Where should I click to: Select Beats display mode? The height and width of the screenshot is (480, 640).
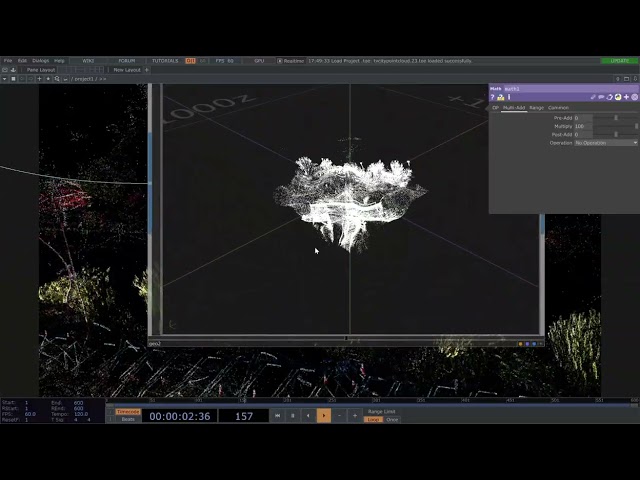point(128,419)
